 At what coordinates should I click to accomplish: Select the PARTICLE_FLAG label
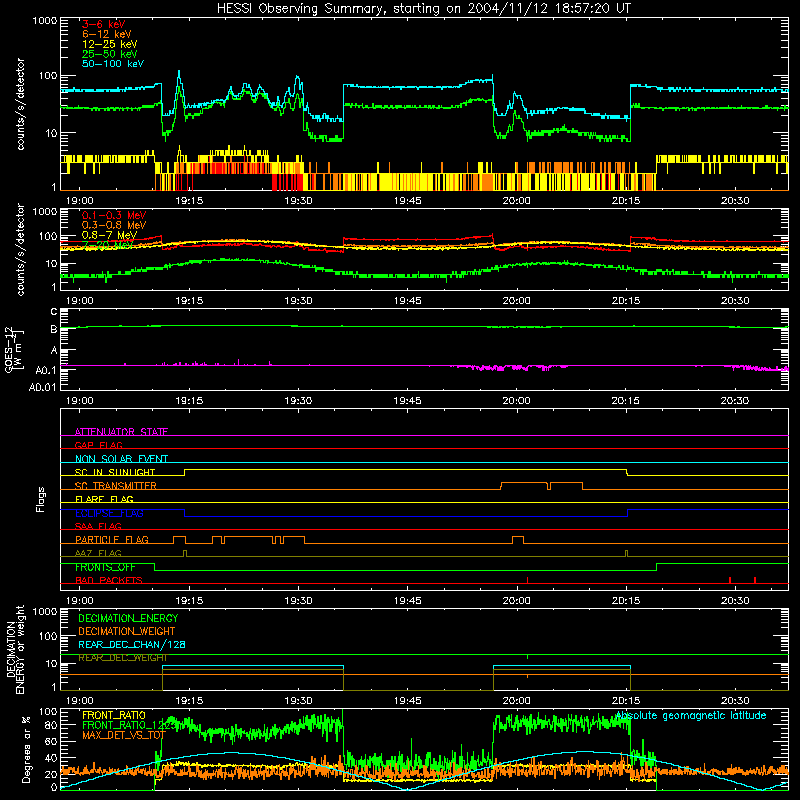[x=112, y=540]
